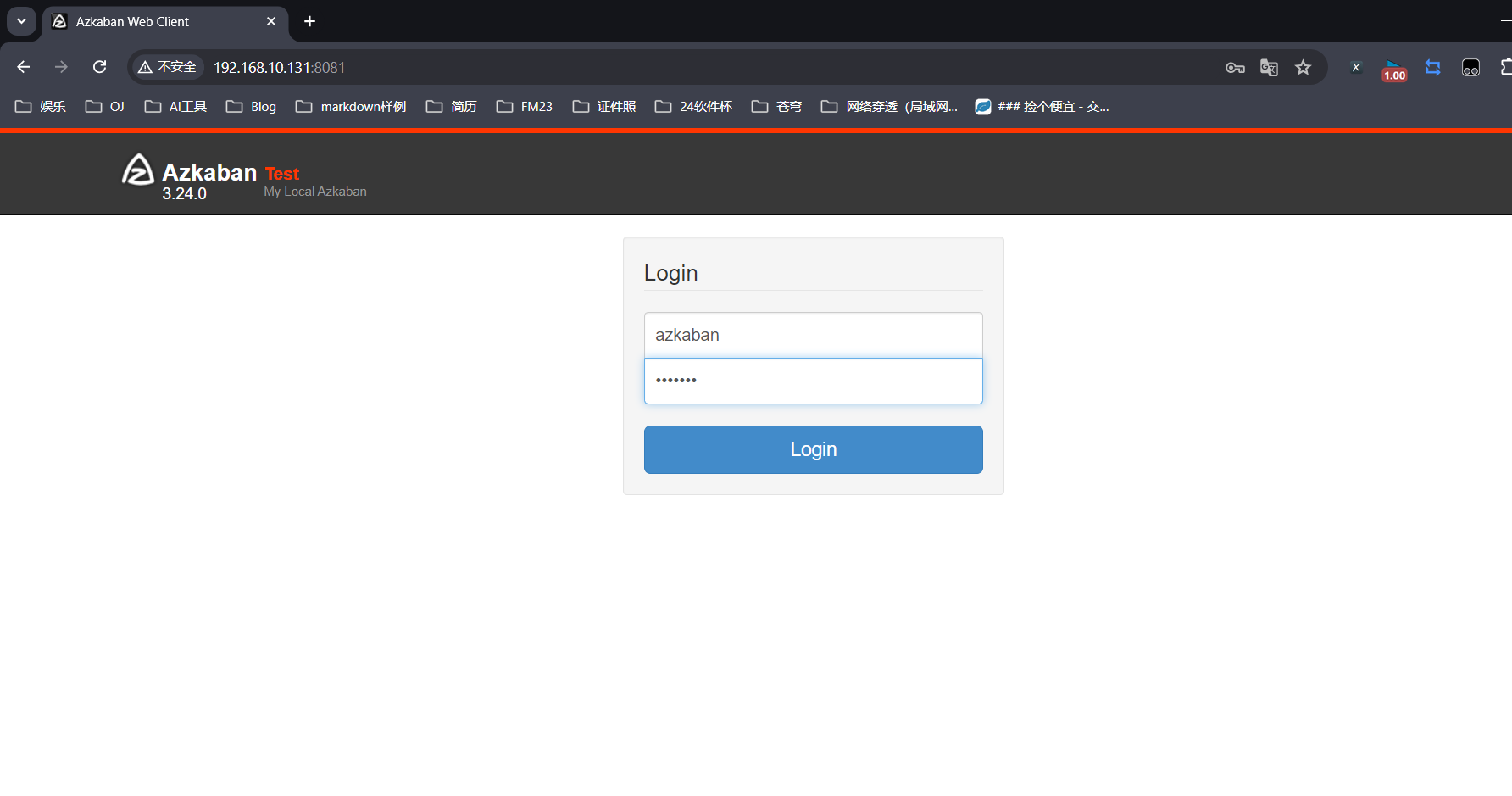Open the markdown样例 bookmark folder
The image size is (1512, 796).
tap(351, 106)
